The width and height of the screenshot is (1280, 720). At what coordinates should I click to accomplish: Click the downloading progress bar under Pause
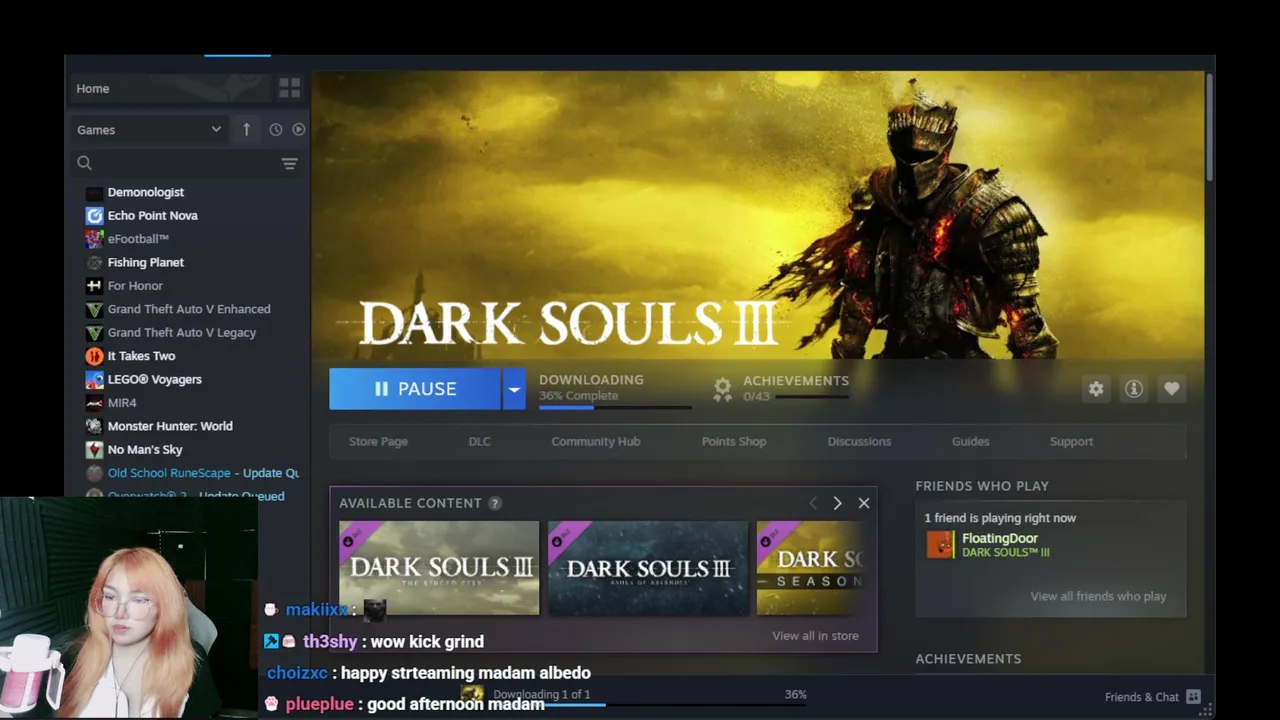(614, 407)
